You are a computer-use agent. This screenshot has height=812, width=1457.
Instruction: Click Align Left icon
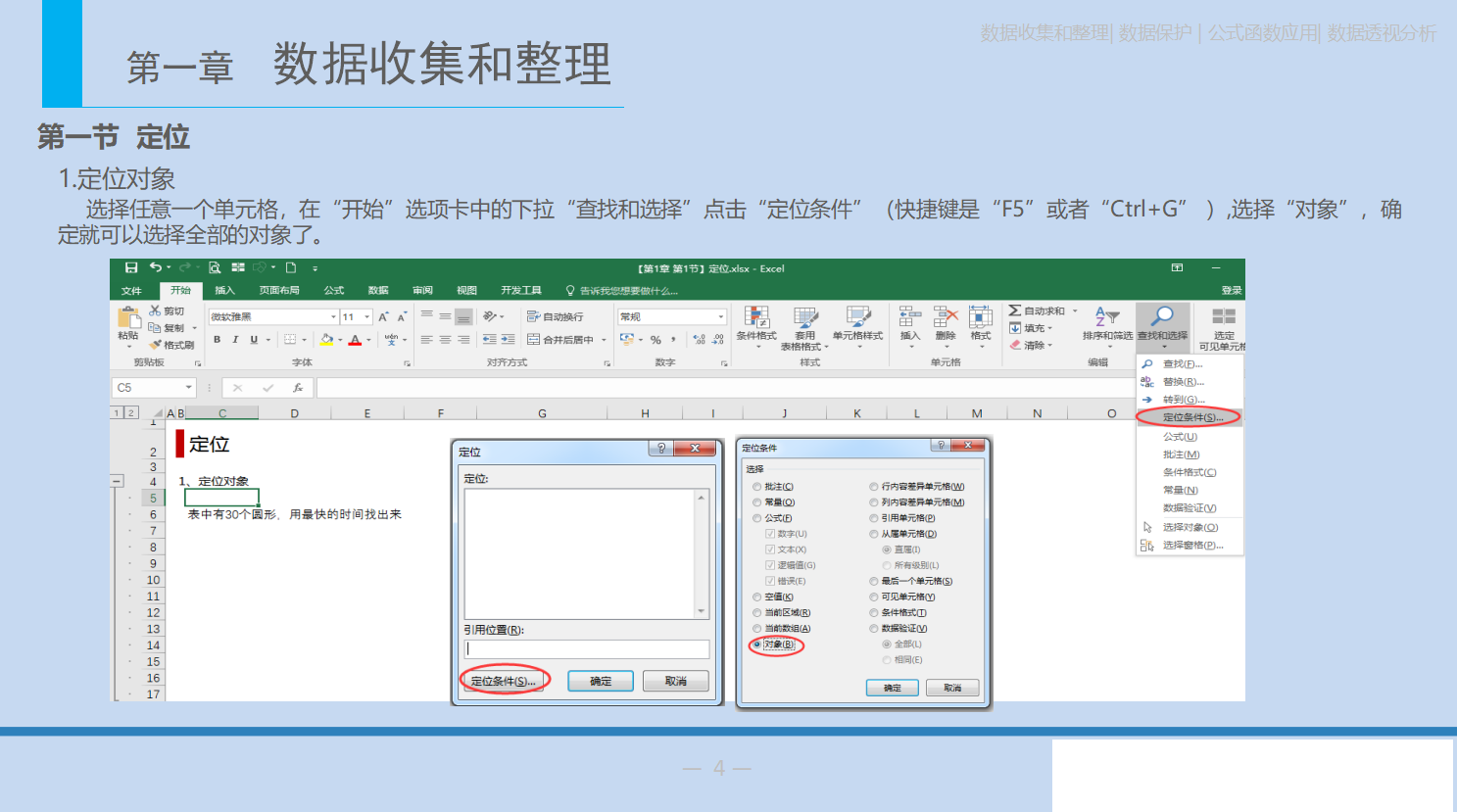(426, 340)
